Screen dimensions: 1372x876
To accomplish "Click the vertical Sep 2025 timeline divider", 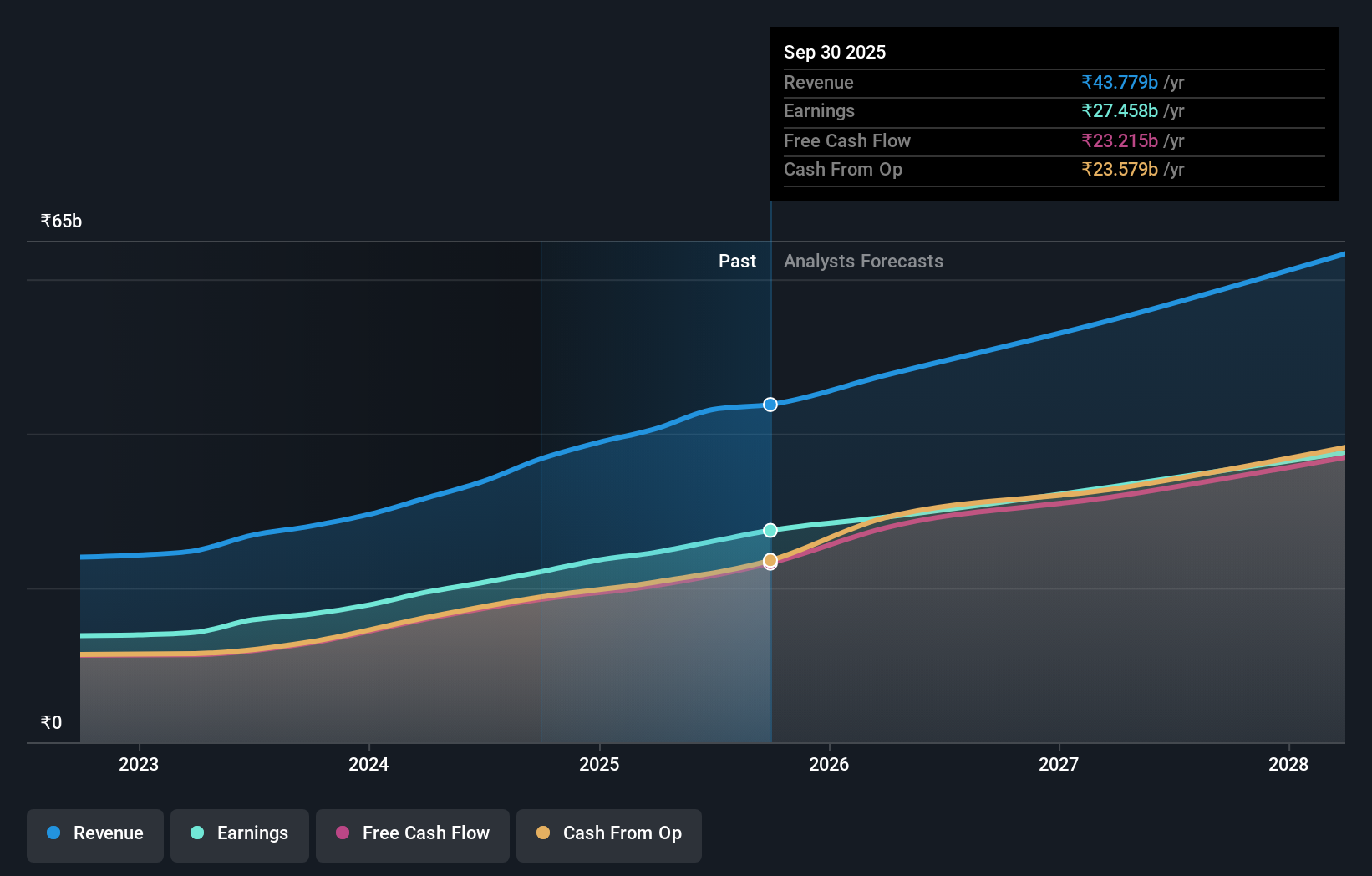I will tap(770, 485).
